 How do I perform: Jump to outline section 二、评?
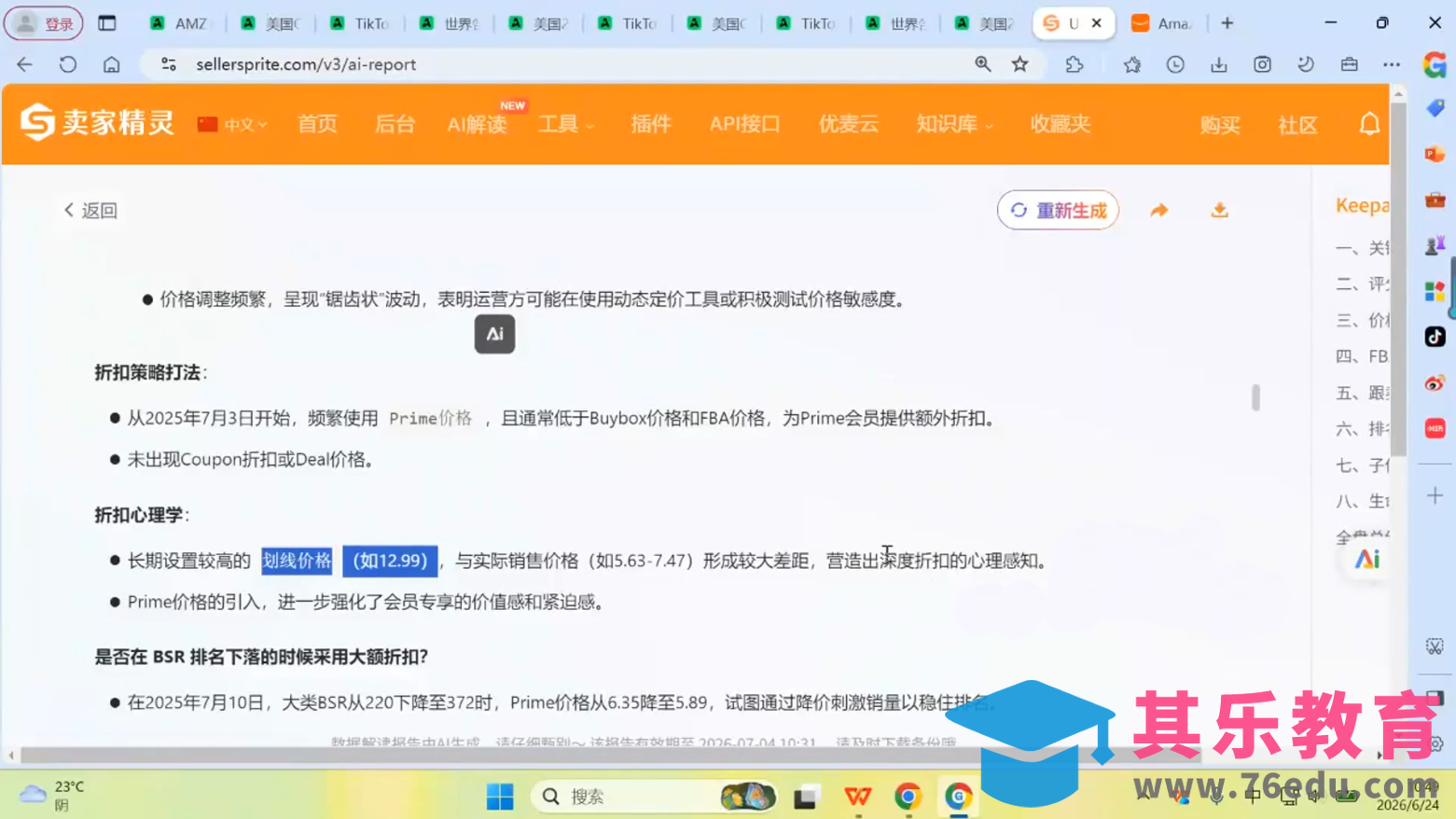point(1362,284)
